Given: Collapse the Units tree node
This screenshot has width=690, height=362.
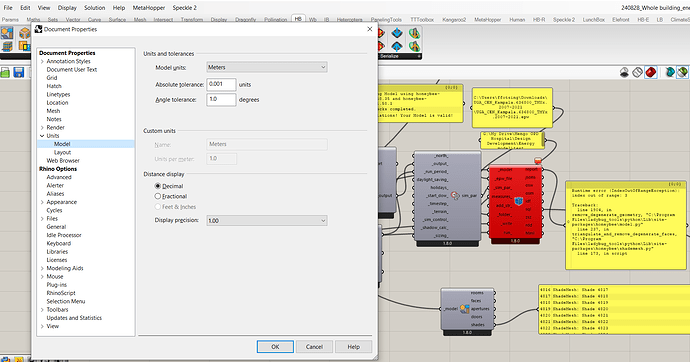Looking at the screenshot, I should 42,136.
